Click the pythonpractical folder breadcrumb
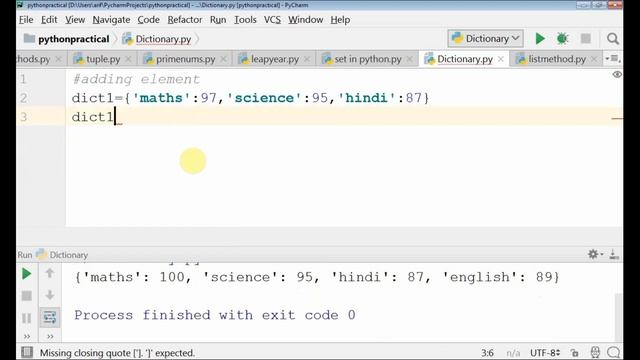 tap(67, 39)
